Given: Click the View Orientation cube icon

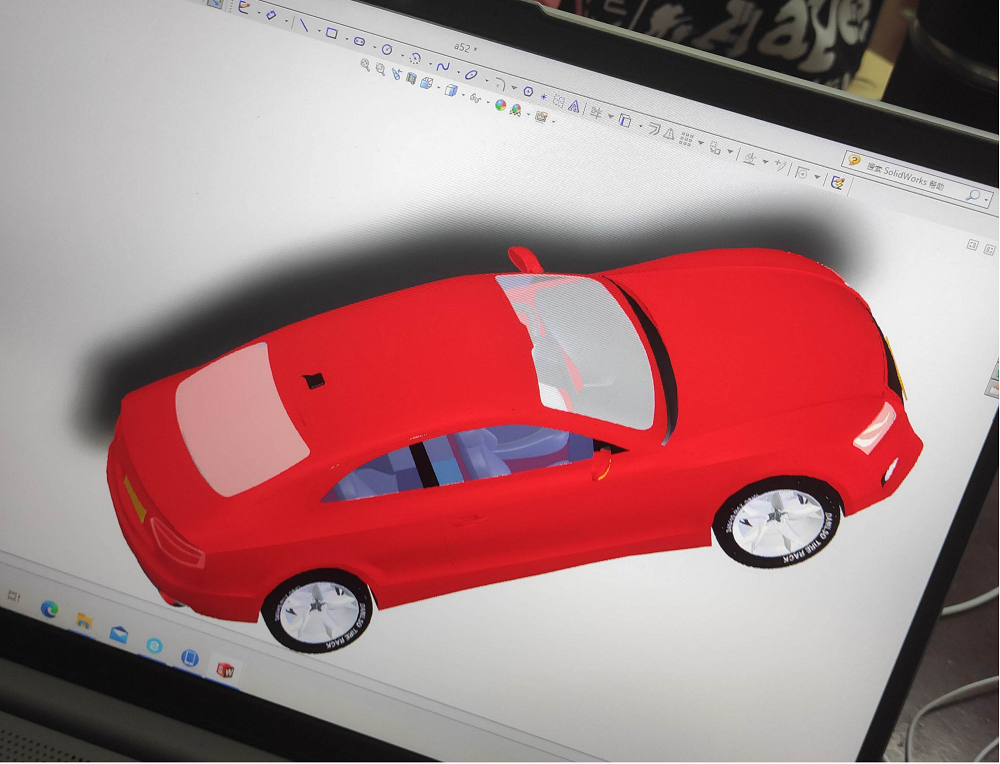Looking at the screenshot, I should click(x=426, y=84).
